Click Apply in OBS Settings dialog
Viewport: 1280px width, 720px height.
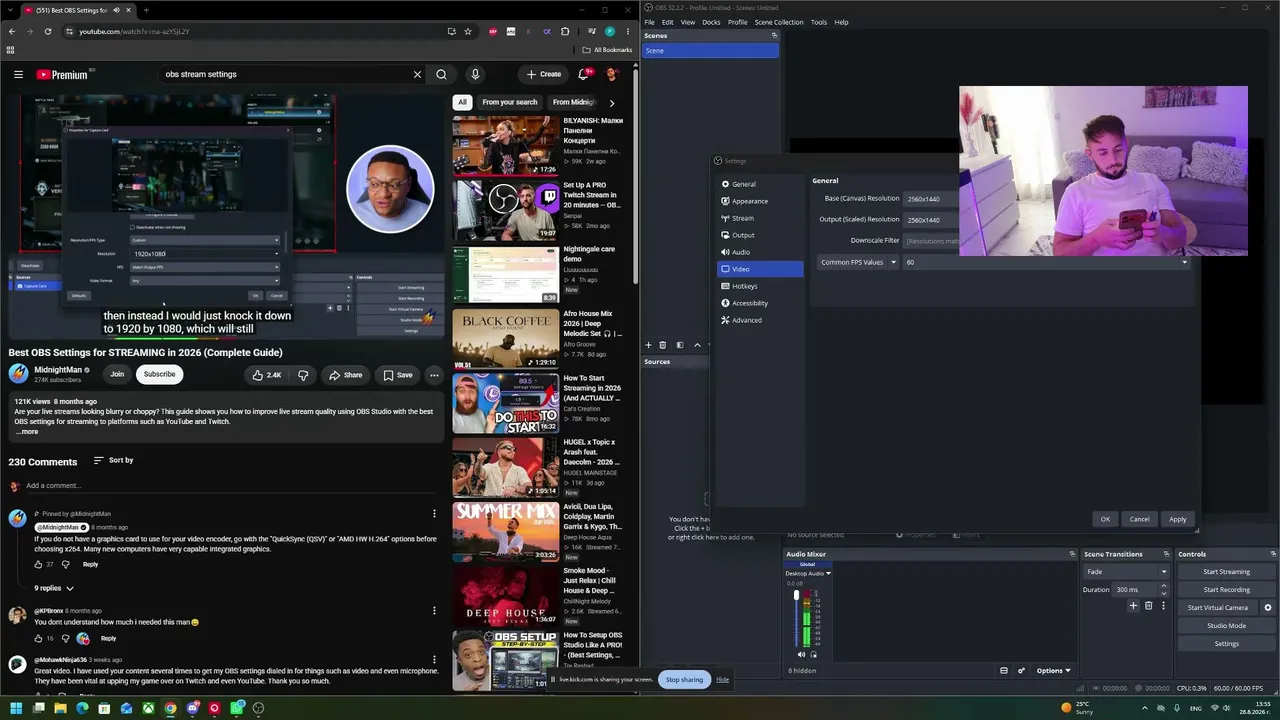(1177, 519)
